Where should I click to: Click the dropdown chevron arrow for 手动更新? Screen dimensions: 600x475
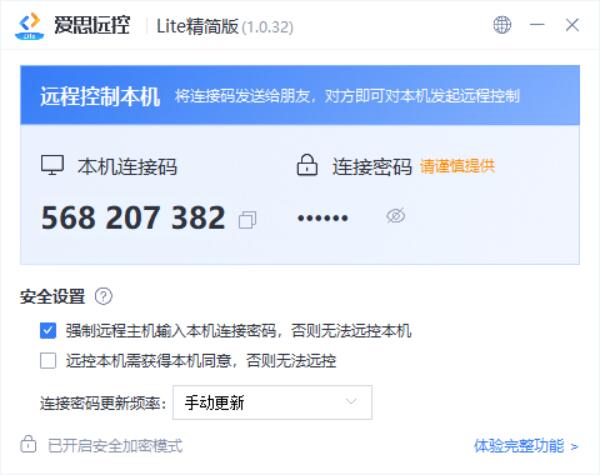pos(351,402)
